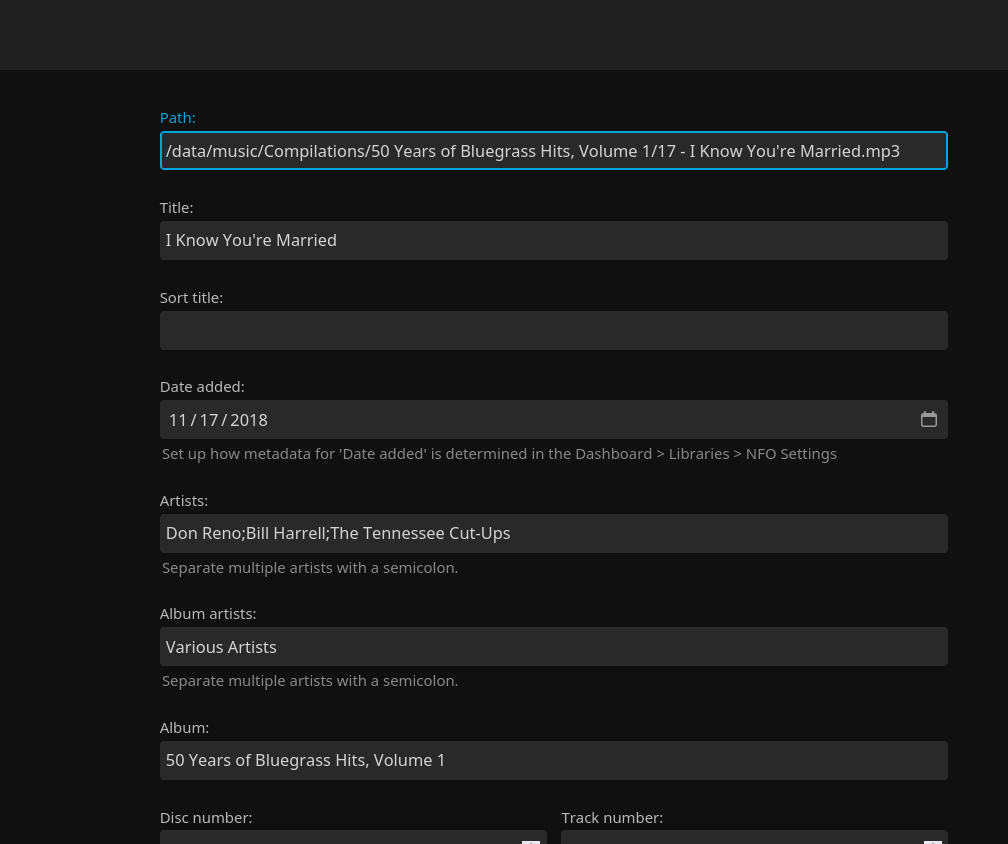
Task: Click the Date added value field
Action: (500, 419)
